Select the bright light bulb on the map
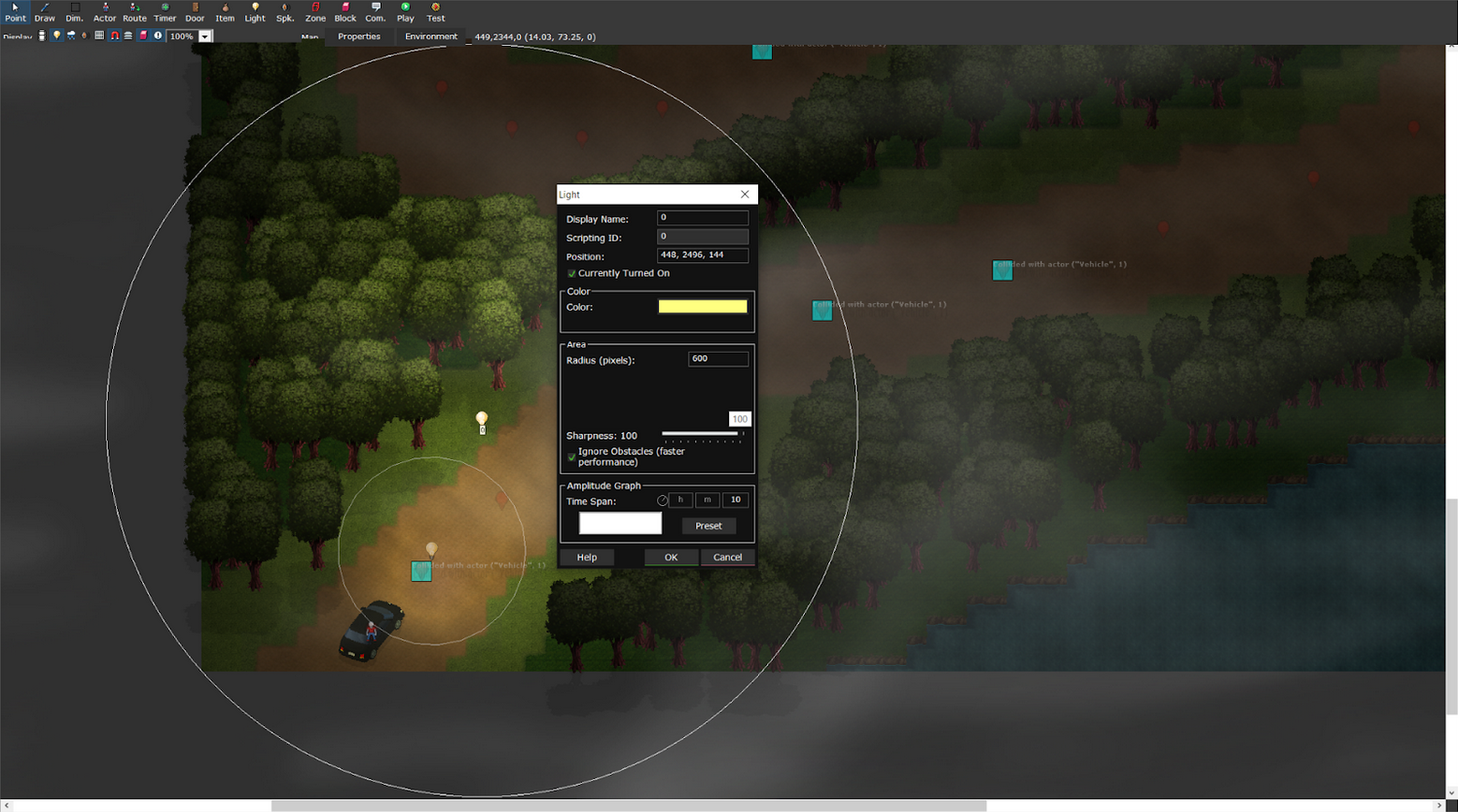 click(482, 420)
